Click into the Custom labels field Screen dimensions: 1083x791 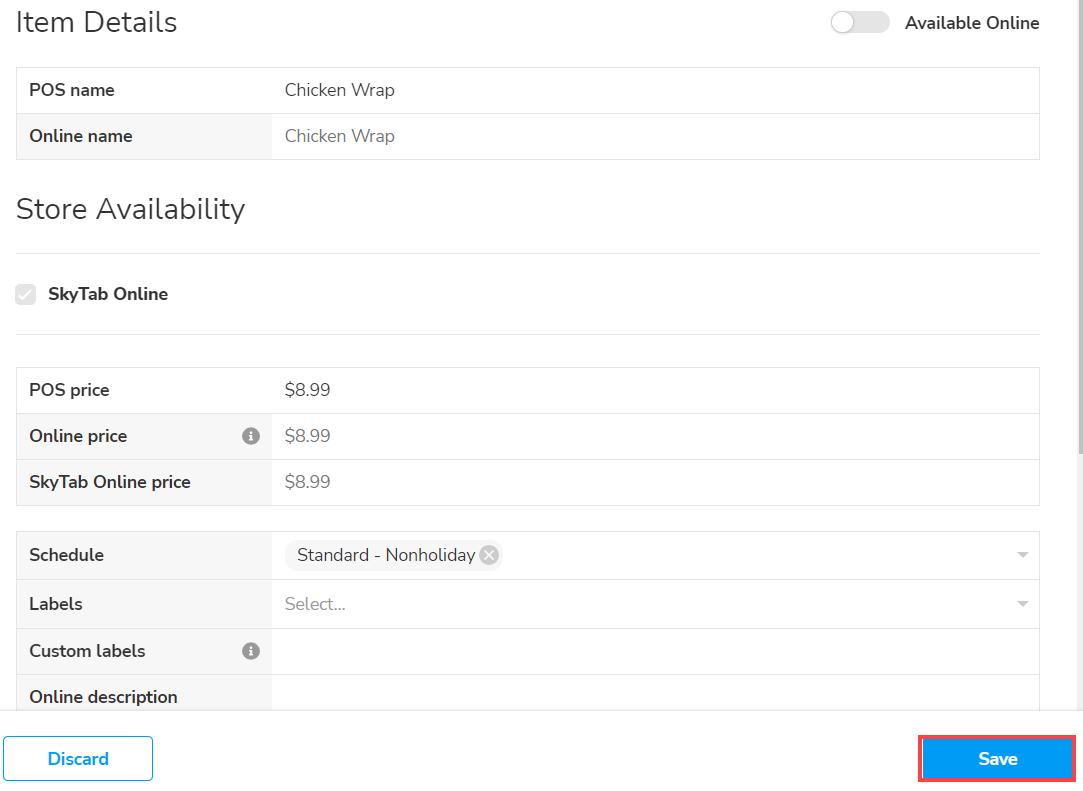(x=655, y=651)
